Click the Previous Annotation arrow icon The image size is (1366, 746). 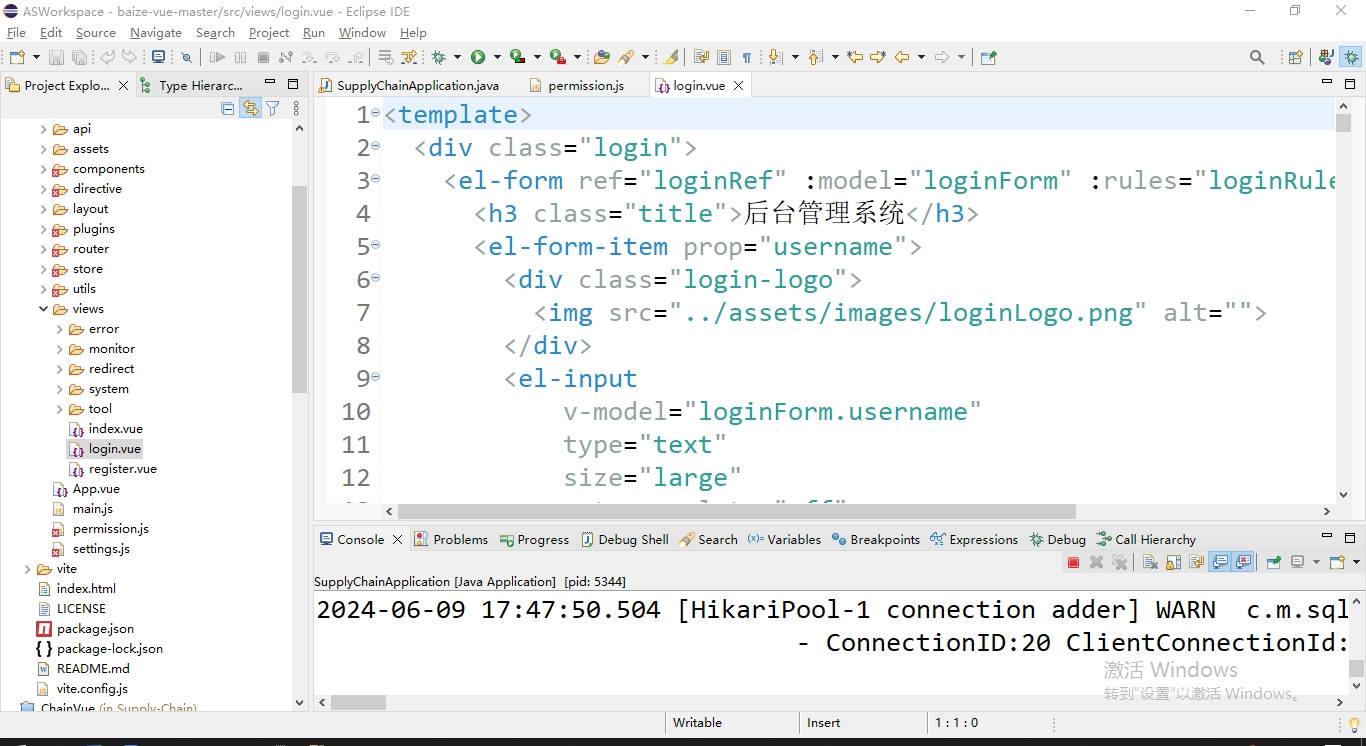[x=814, y=57]
